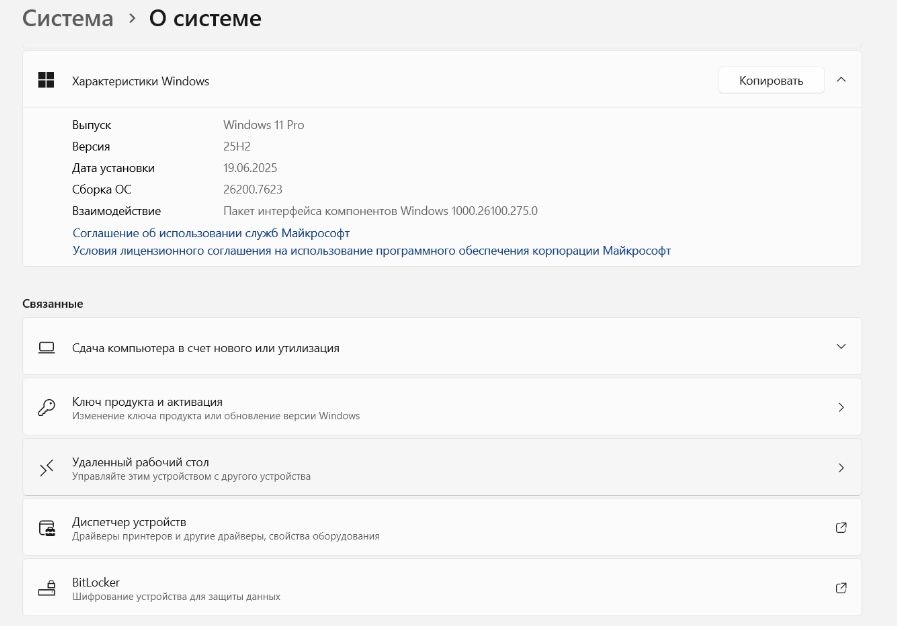Screen dimensions: 897x626
Task: Click the Windows logo icon beside Характеристики Windows
Action: [x=46, y=80]
